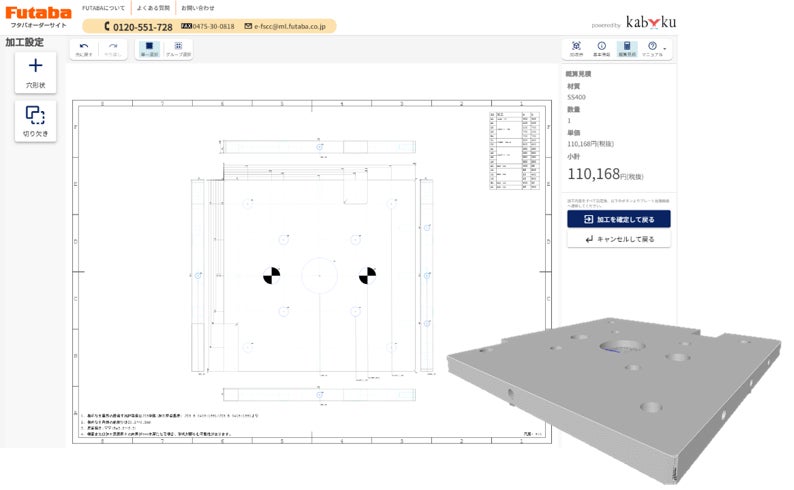The width and height of the screenshot is (794, 490).
Task: Click the large center hole in drawing
Action: (x=319, y=274)
